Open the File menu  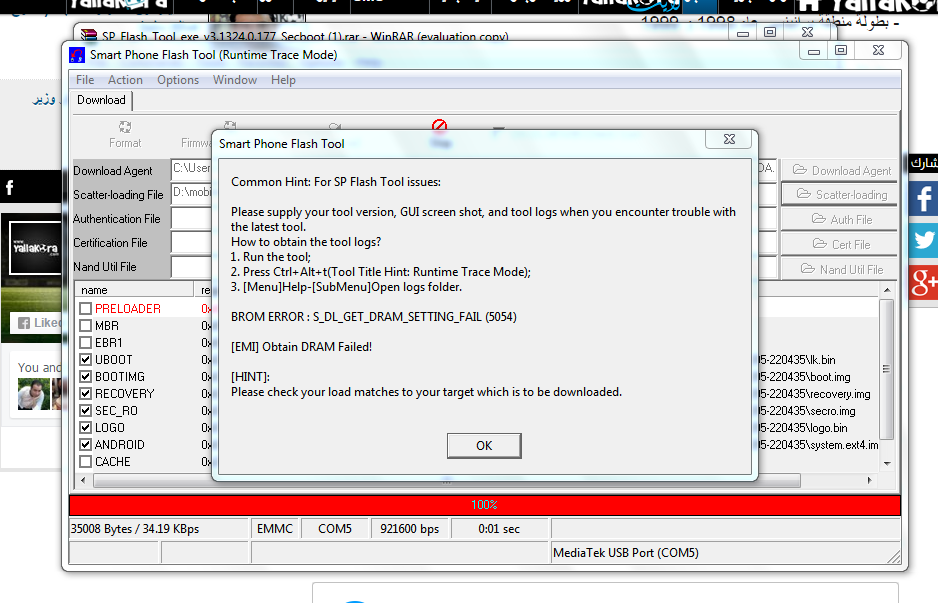pyautogui.click(x=85, y=80)
